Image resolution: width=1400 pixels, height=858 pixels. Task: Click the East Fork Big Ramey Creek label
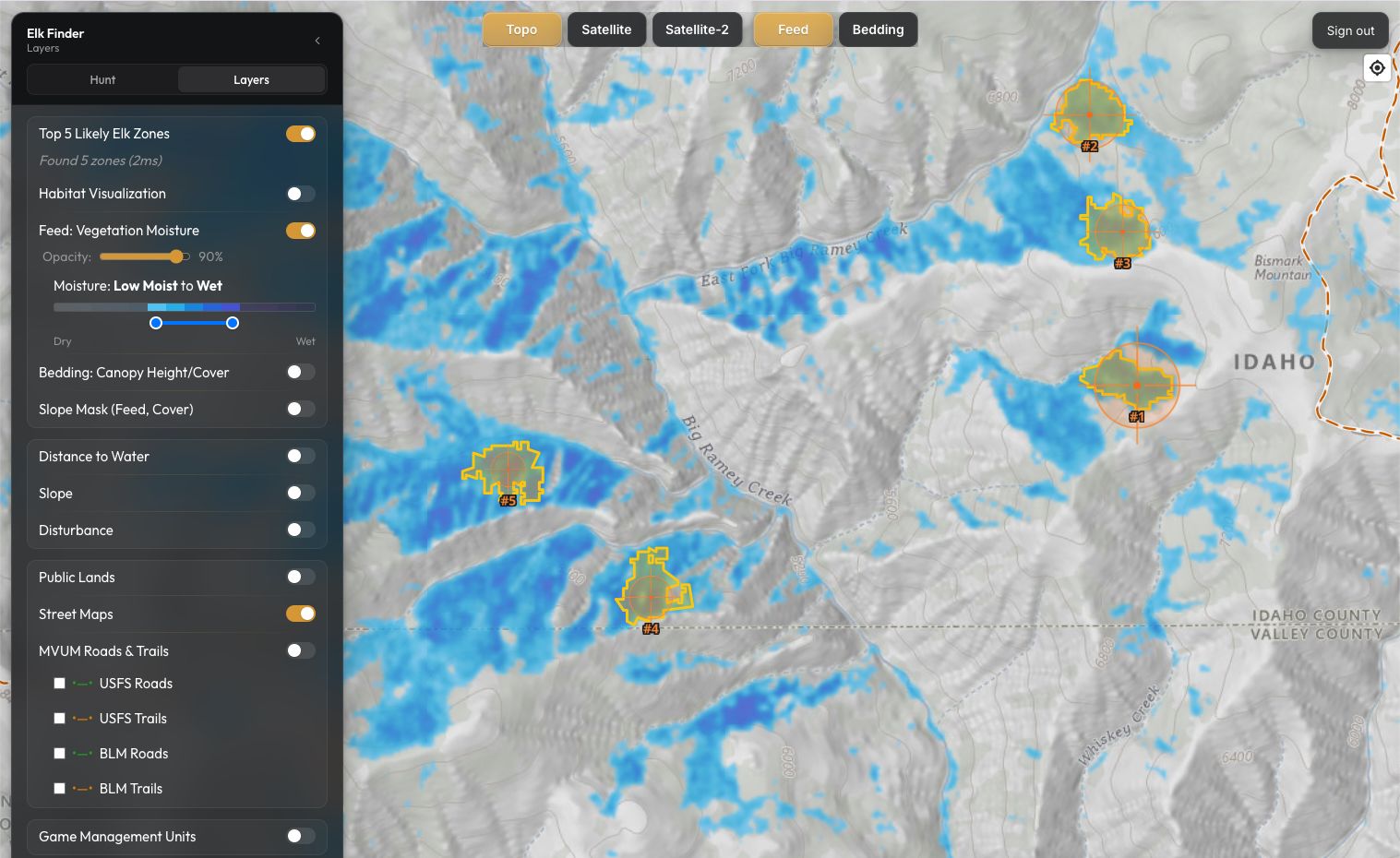(804, 254)
